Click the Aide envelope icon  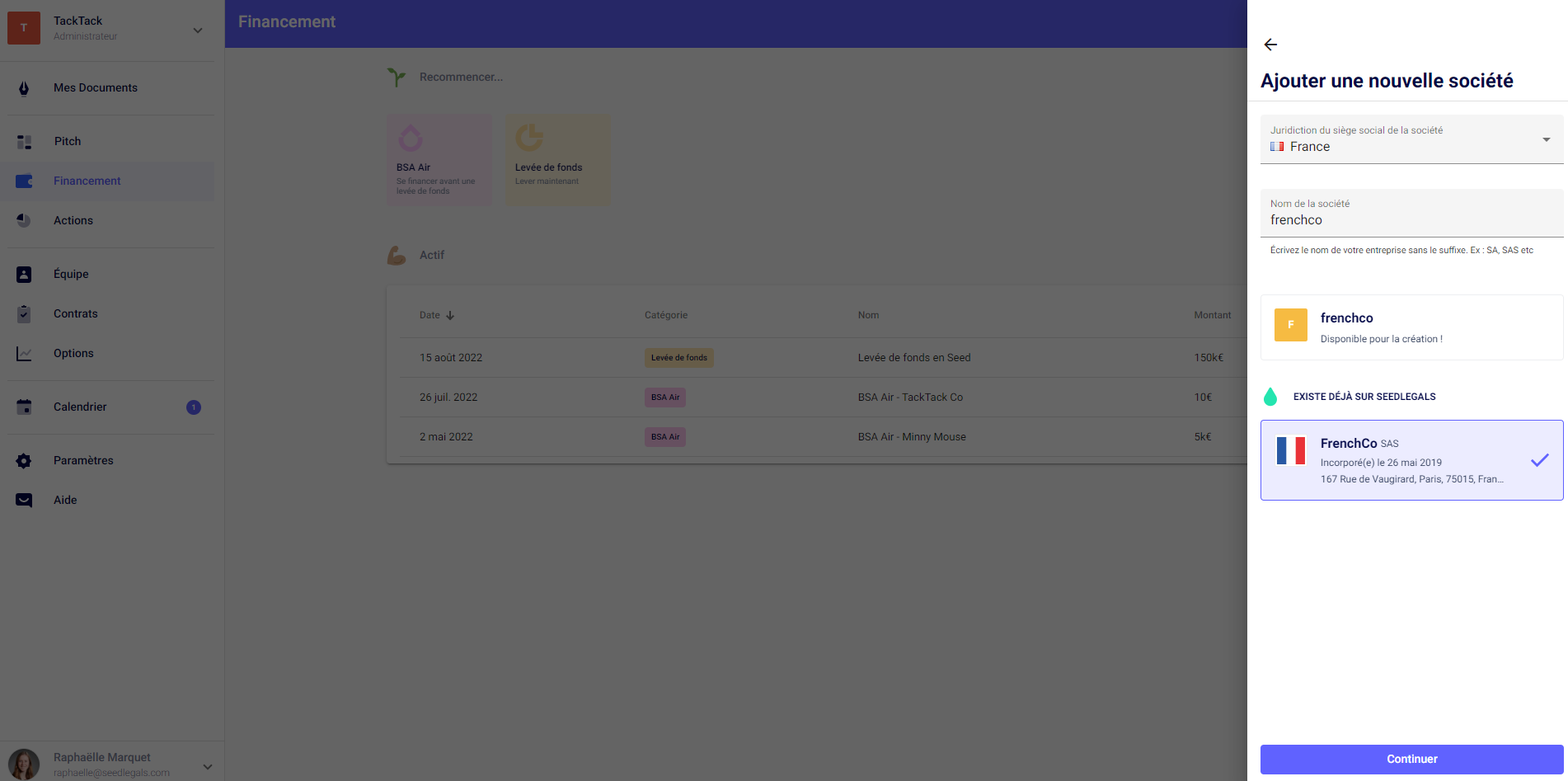pos(24,501)
